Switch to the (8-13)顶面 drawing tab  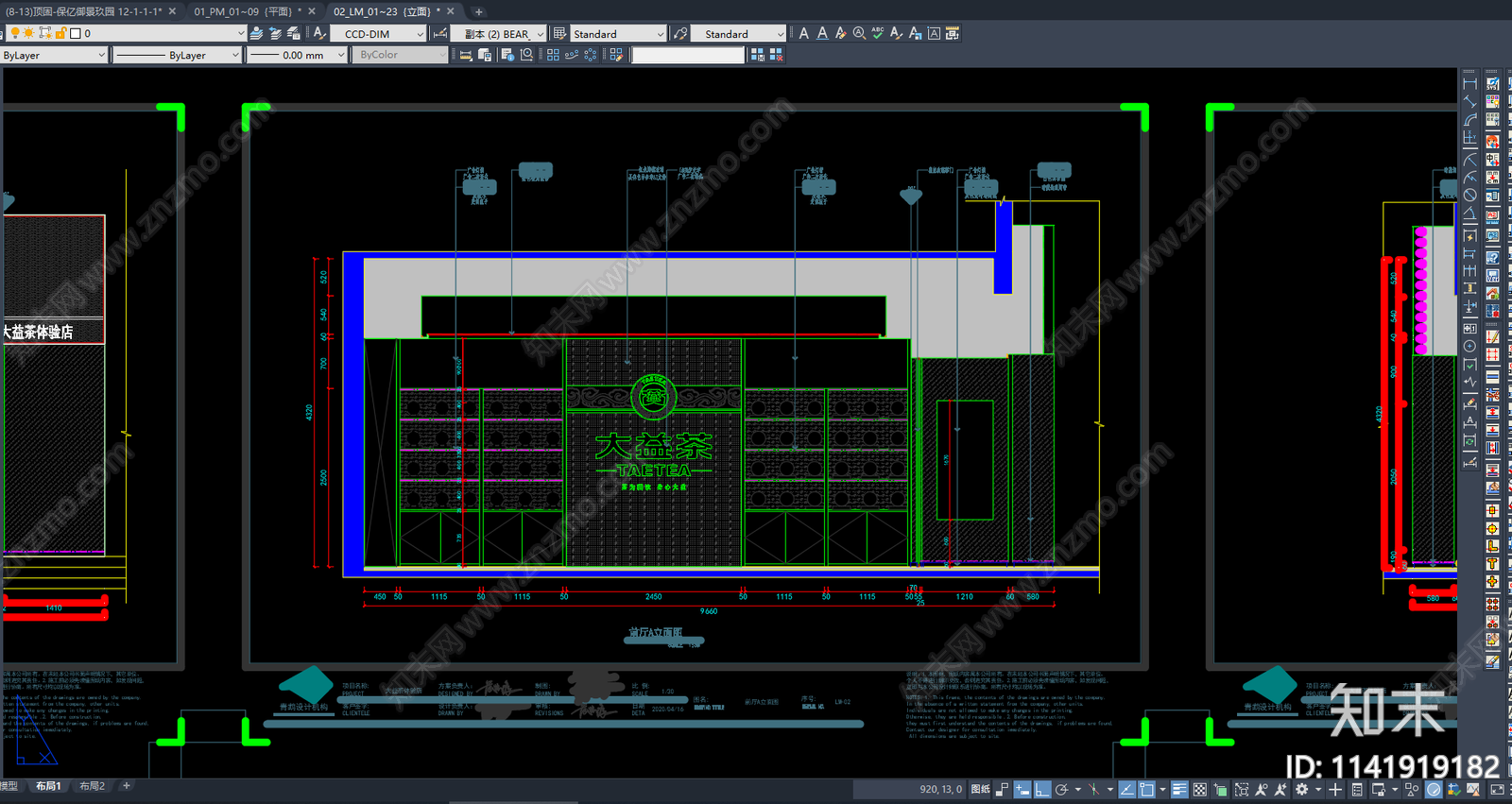click(x=84, y=11)
